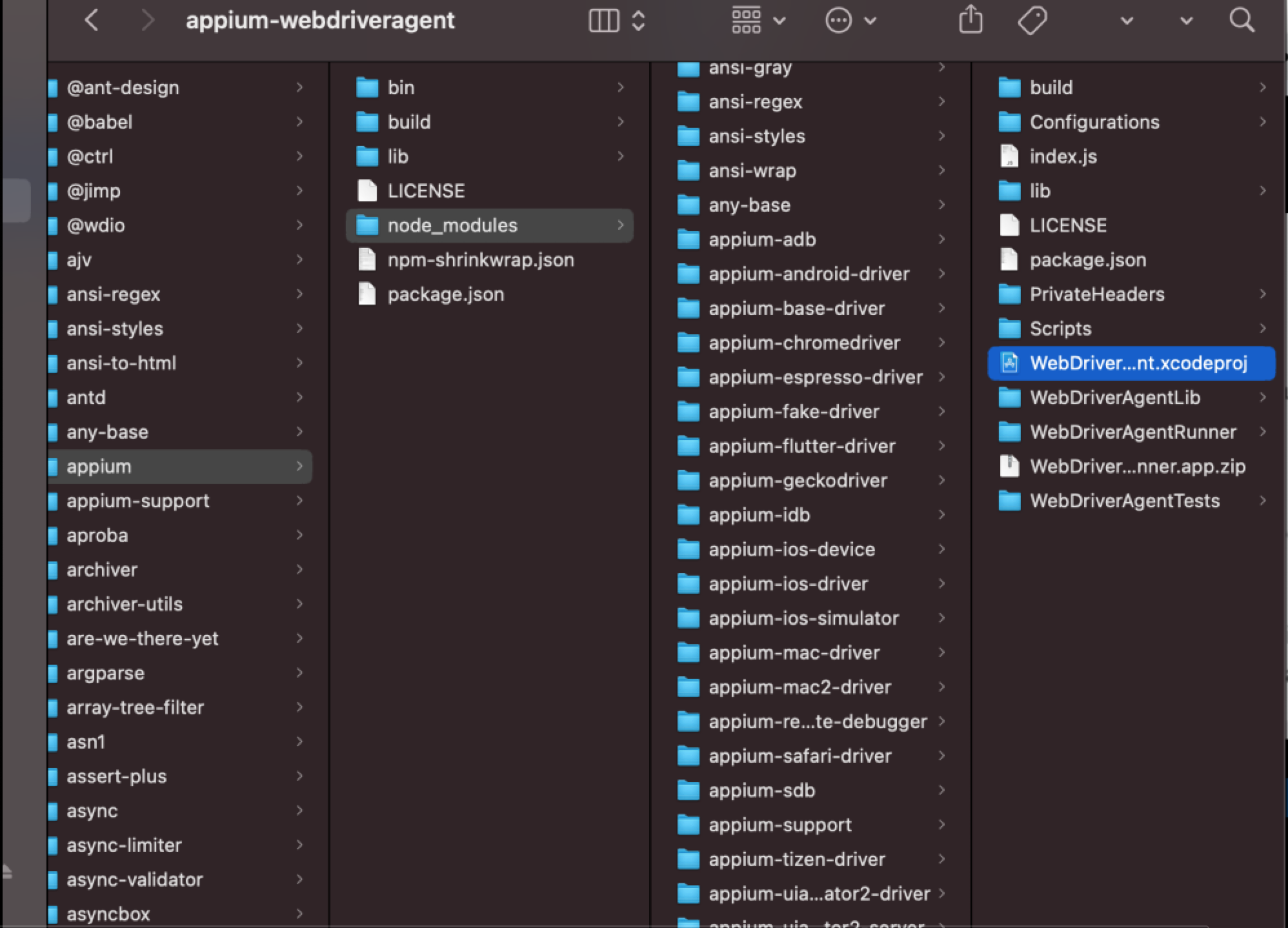This screenshot has height=928, width=1288.
Task: Select the bin folder icon
Action: [x=367, y=87]
